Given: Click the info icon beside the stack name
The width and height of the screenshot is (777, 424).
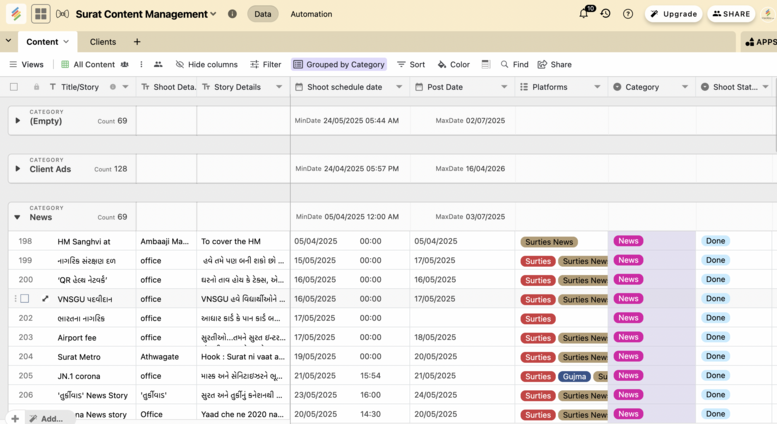Looking at the screenshot, I should pyautogui.click(x=232, y=14).
